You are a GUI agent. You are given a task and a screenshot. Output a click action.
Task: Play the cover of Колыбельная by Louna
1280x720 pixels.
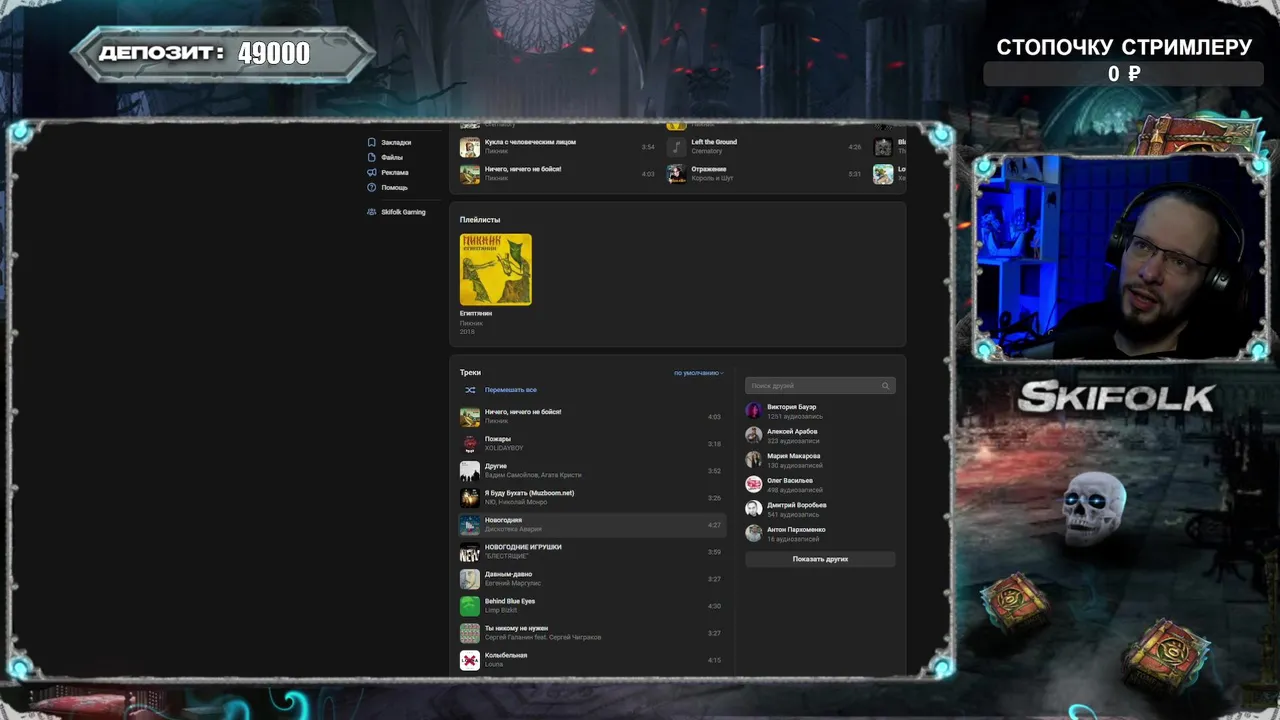[470, 660]
